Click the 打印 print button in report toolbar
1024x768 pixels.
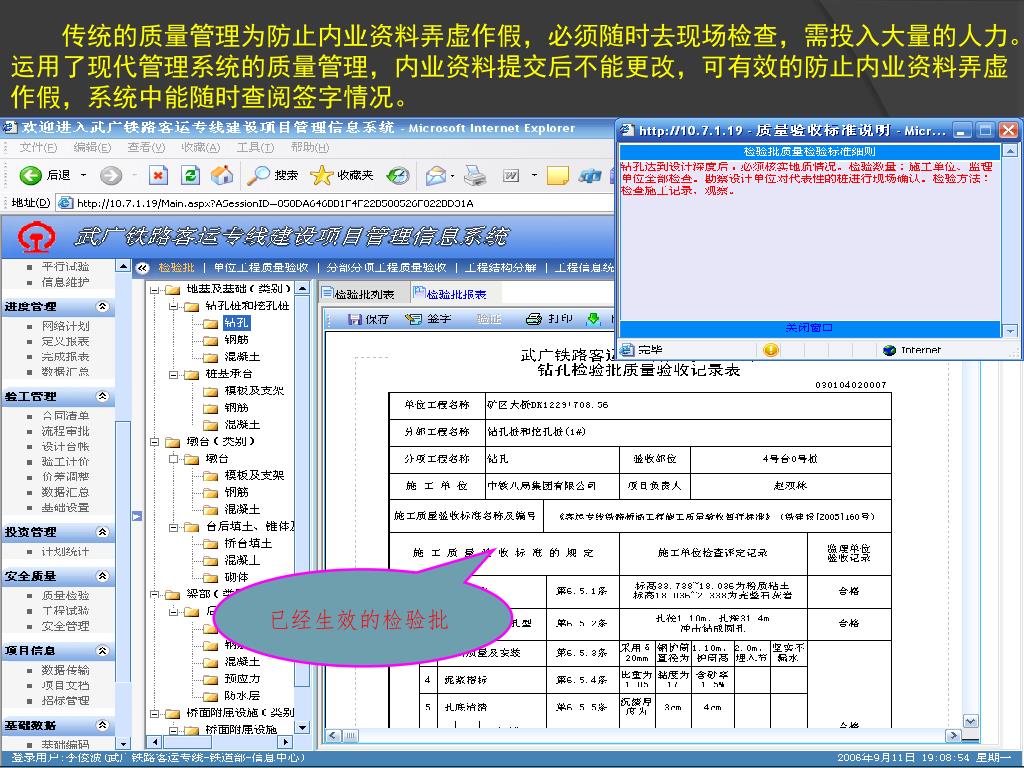click(549, 319)
